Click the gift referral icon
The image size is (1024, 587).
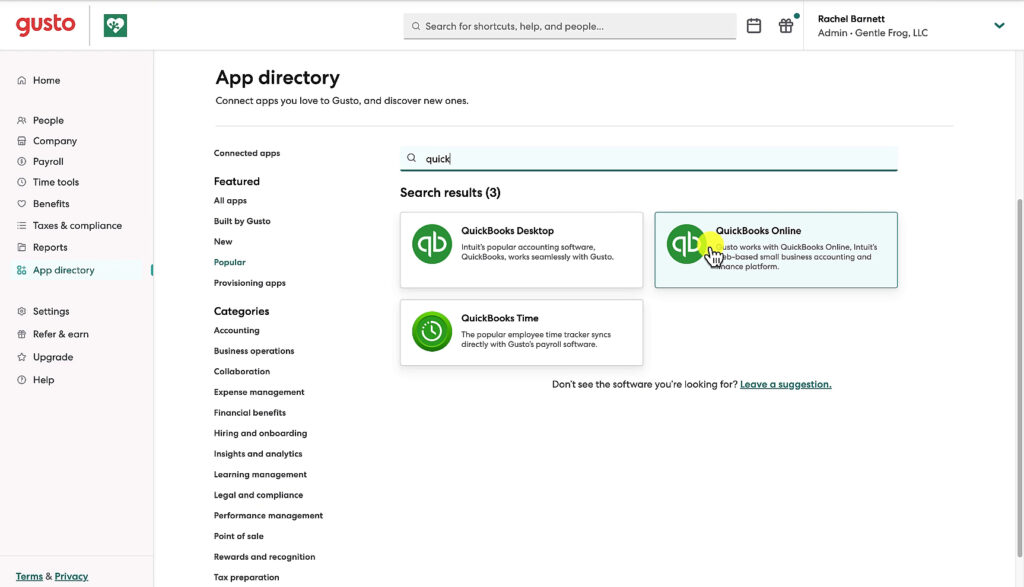[787, 25]
